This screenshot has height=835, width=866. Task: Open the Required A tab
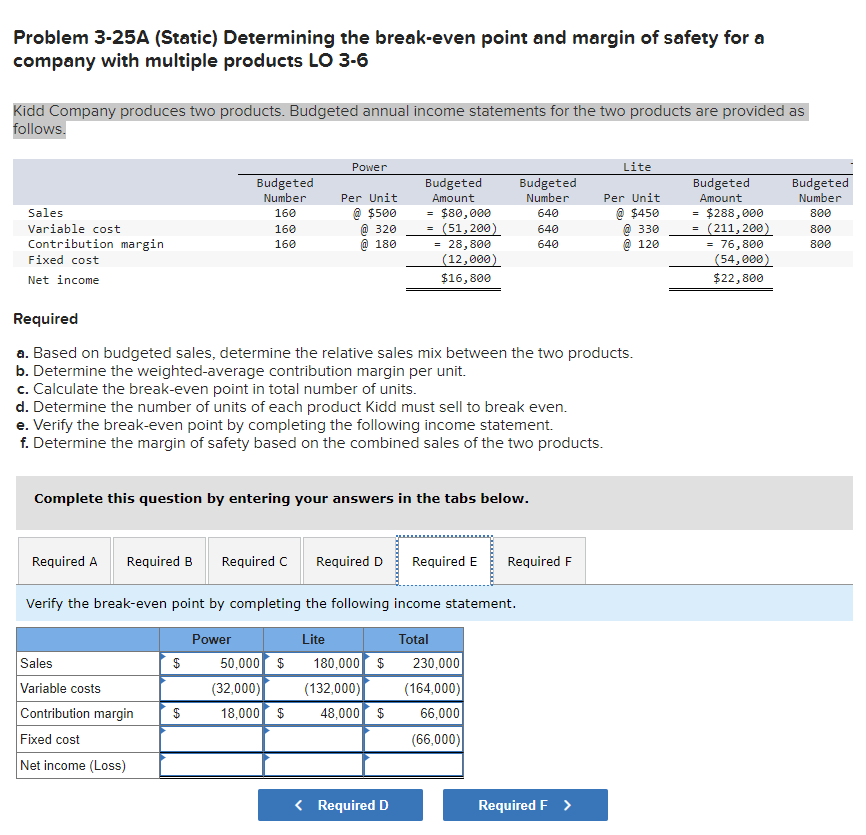click(x=64, y=561)
